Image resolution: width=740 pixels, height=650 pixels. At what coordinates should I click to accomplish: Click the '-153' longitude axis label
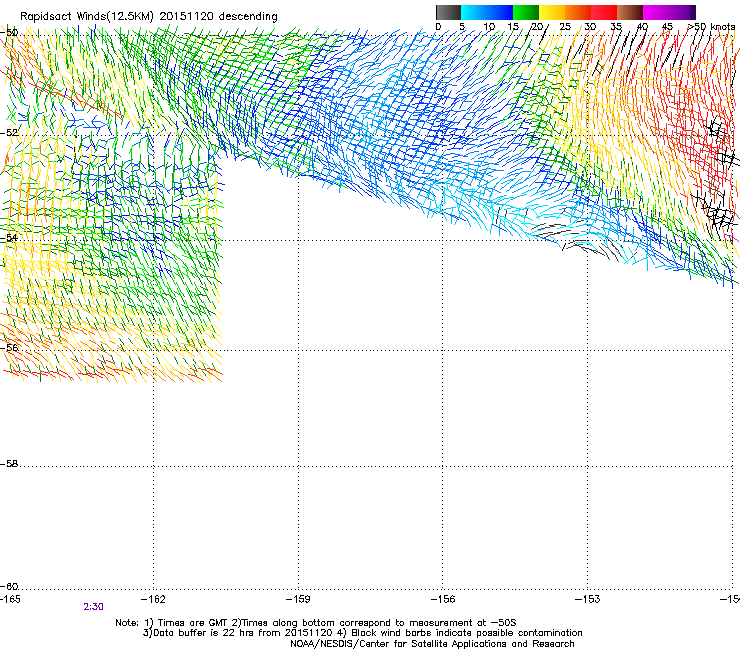[x=588, y=599]
